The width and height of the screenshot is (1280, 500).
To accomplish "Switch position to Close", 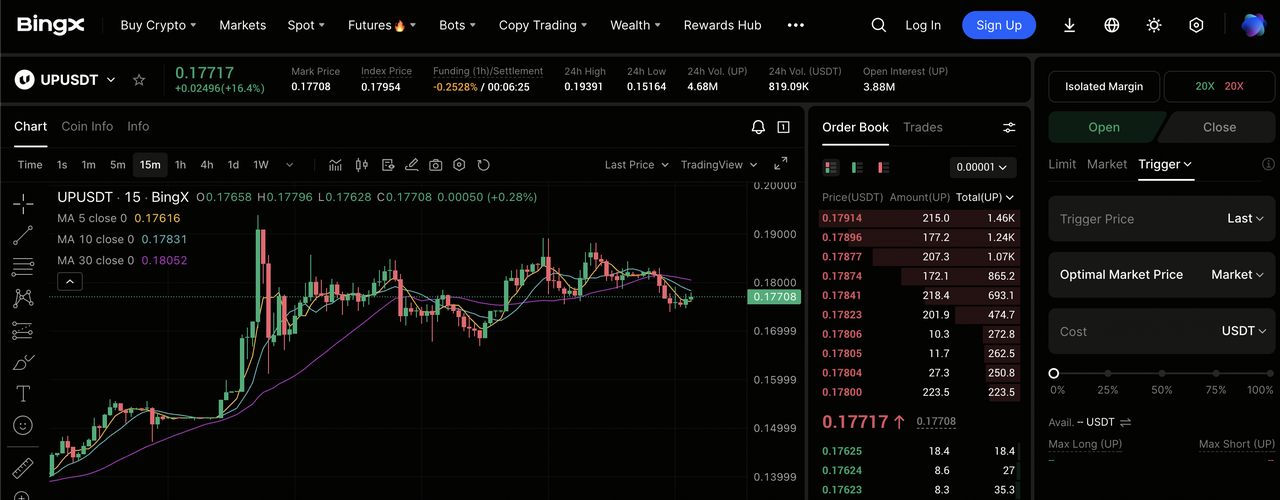I will coord(1219,127).
